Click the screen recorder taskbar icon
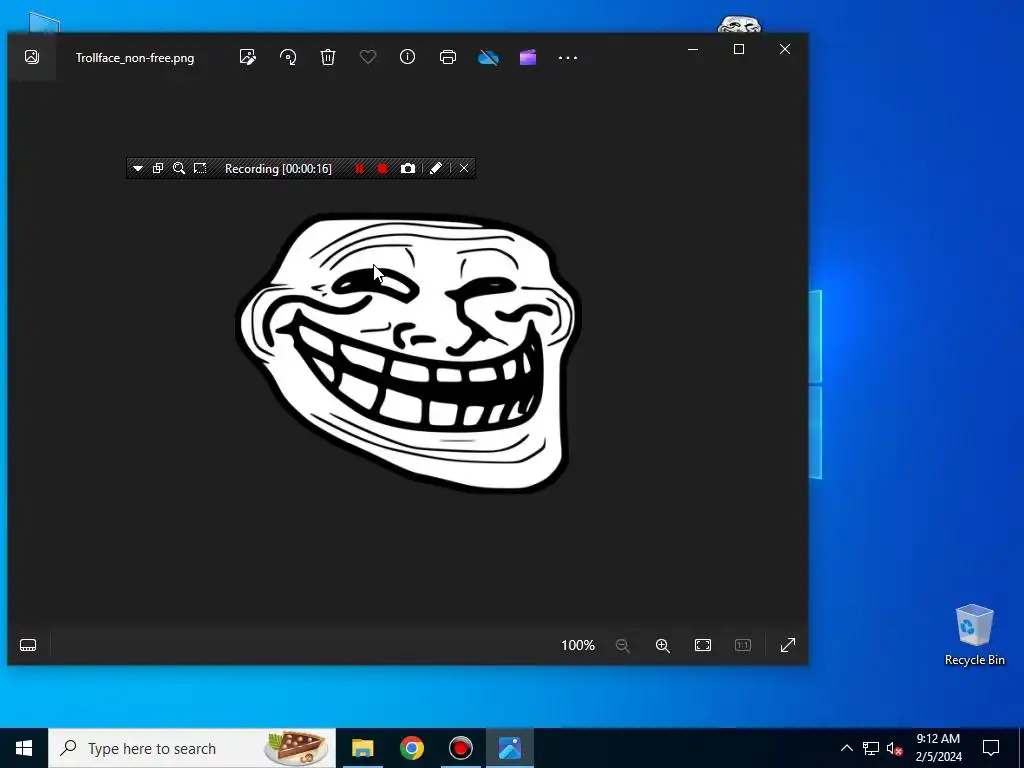The image size is (1024, 768). pos(460,748)
